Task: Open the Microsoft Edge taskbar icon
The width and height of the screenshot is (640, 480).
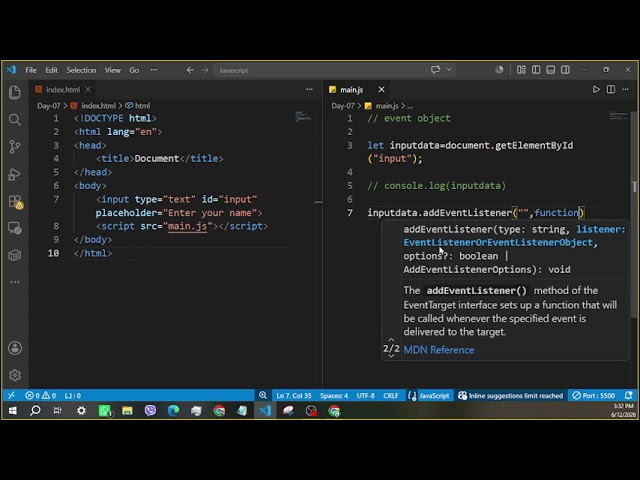Action: tap(173, 411)
